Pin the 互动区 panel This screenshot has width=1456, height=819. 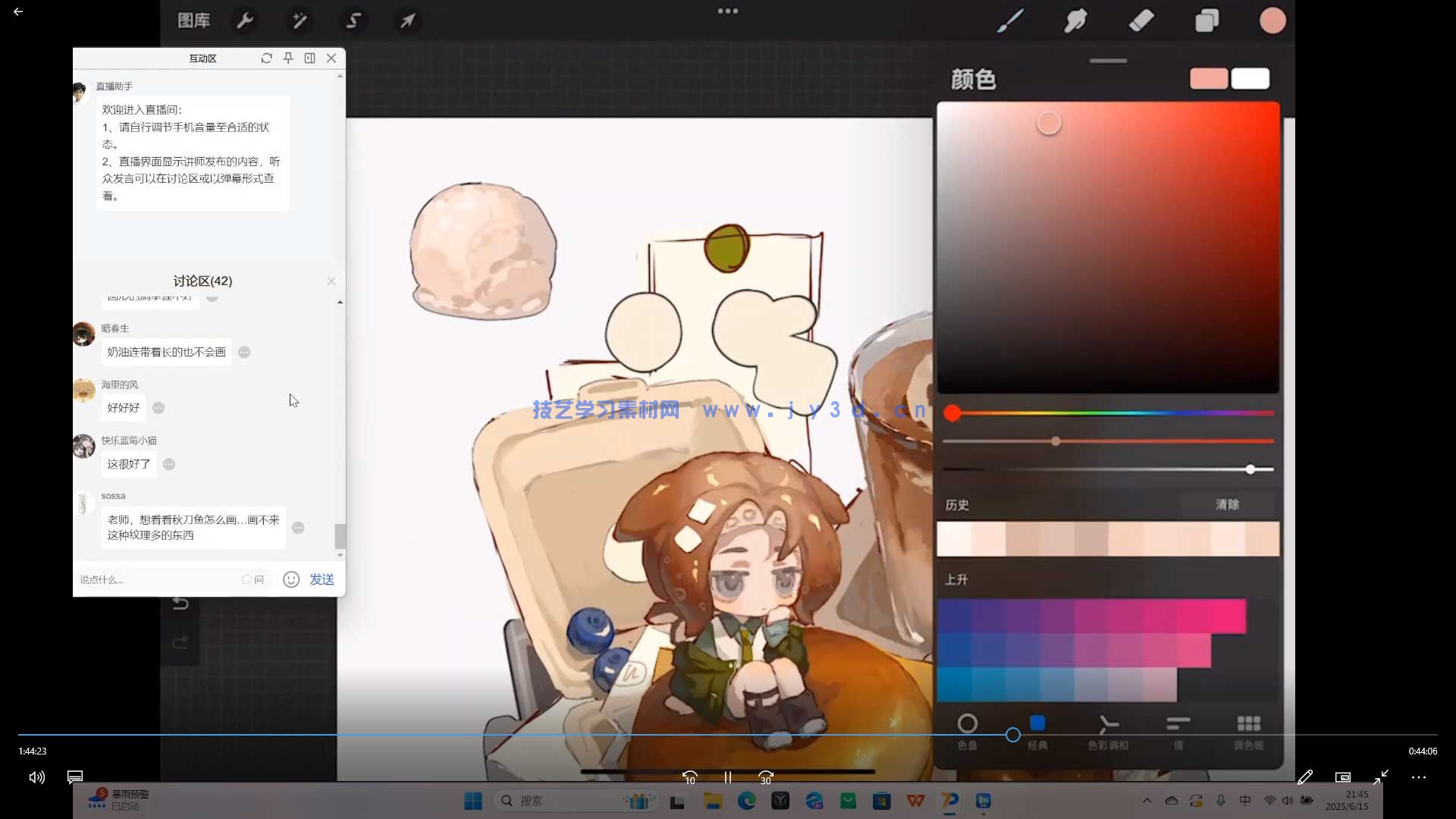tap(288, 58)
